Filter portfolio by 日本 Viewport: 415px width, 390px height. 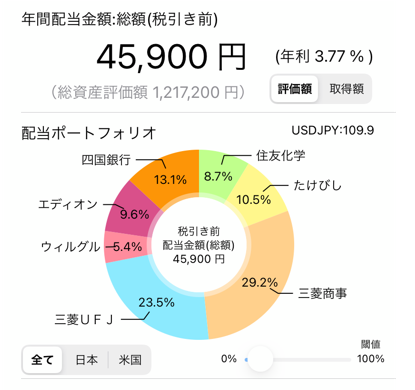click(x=86, y=360)
